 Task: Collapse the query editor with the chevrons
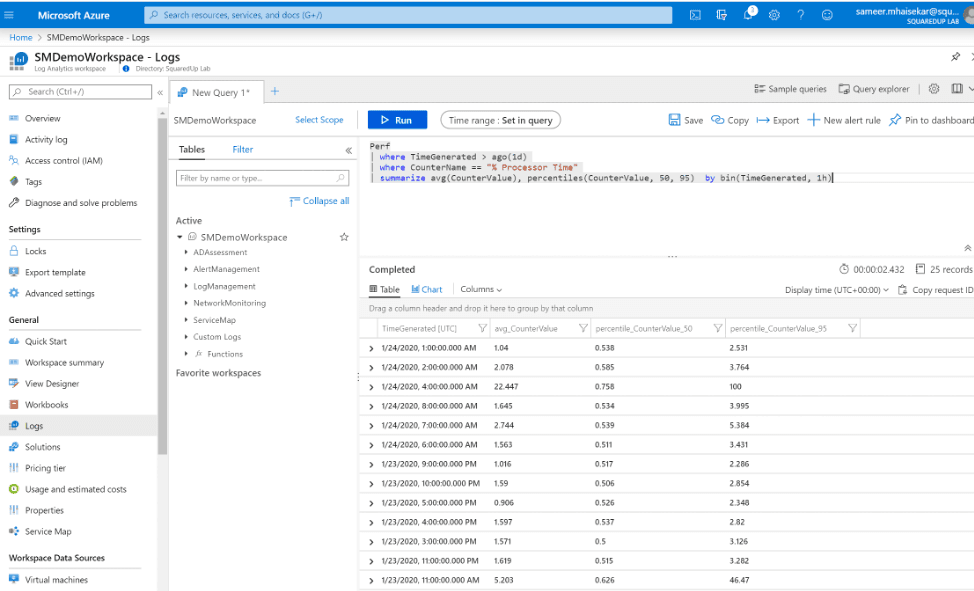point(967,248)
